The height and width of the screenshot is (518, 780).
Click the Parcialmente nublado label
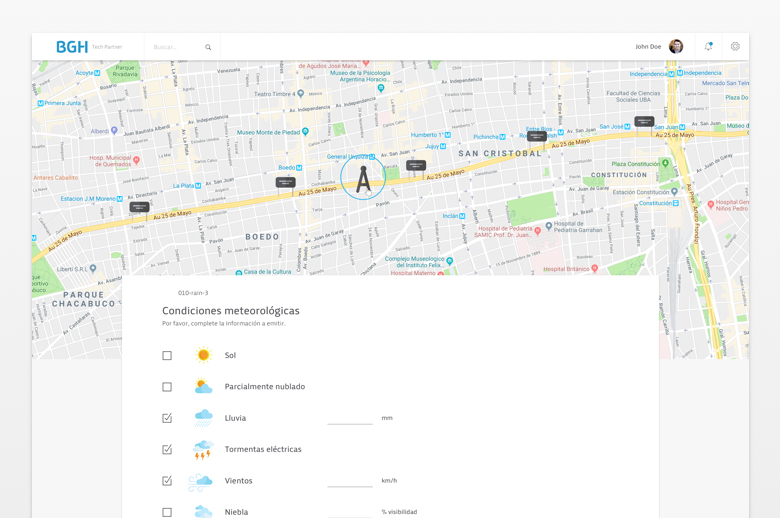click(x=265, y=387)
